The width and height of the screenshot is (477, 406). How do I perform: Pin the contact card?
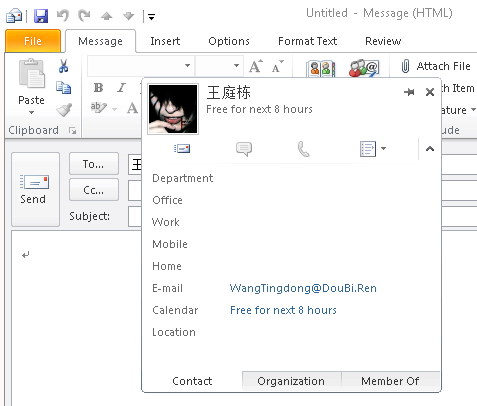coord(409,92)
